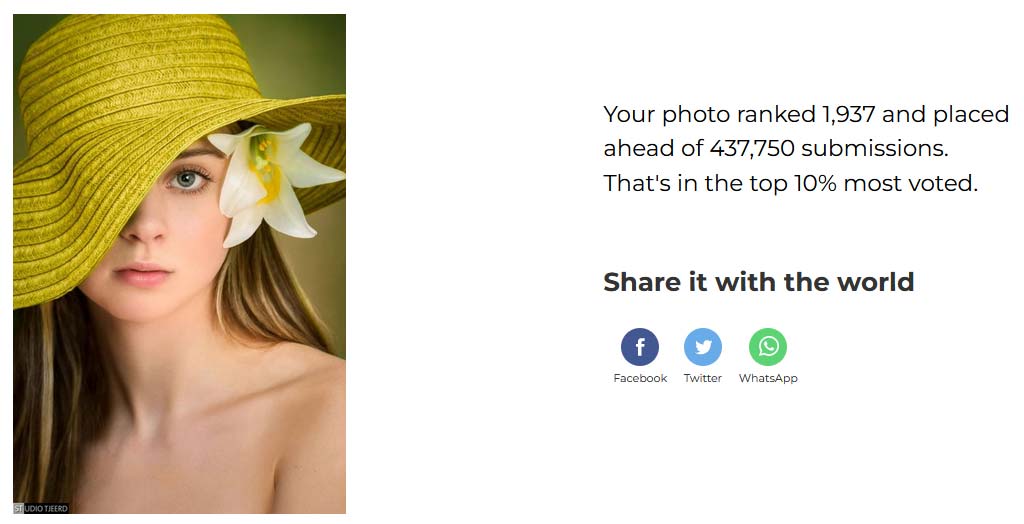
Task: Click the lips in the portrait
Action: tap(143, 273)
